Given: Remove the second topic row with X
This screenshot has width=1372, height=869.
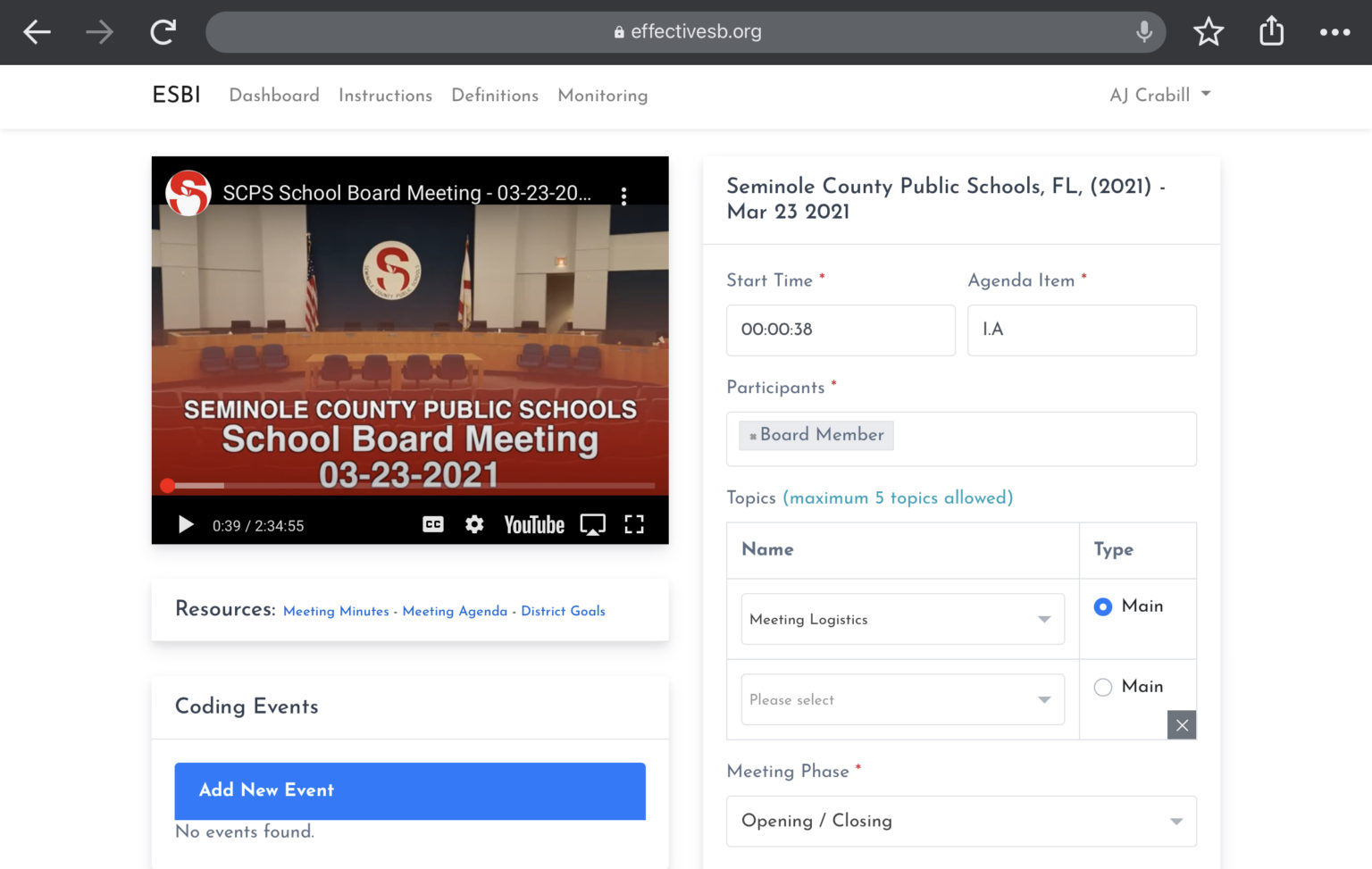Looking at the screenshot, I should click(x=1182, y=724).
